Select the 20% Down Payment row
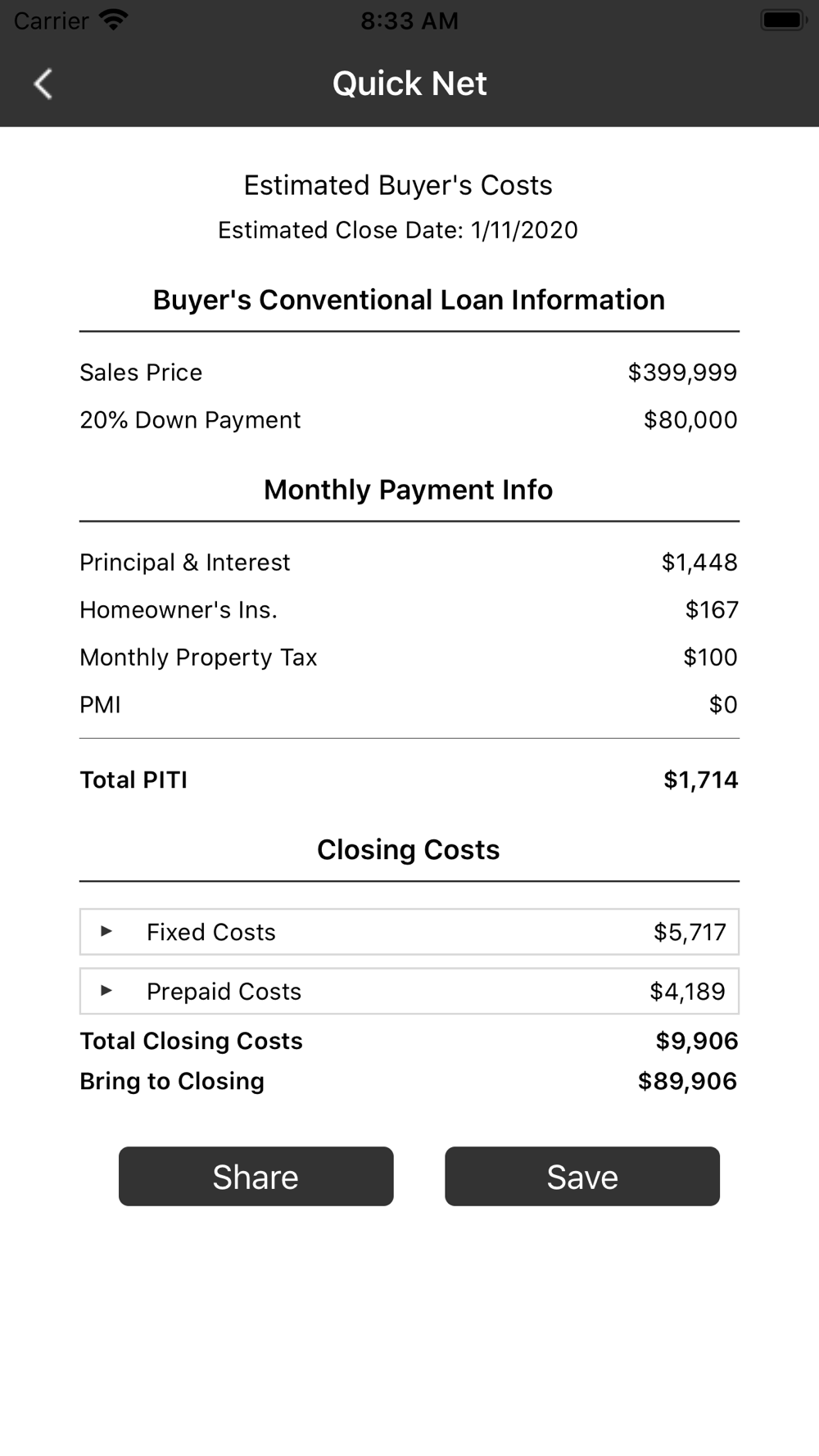 tap(409, 420)
